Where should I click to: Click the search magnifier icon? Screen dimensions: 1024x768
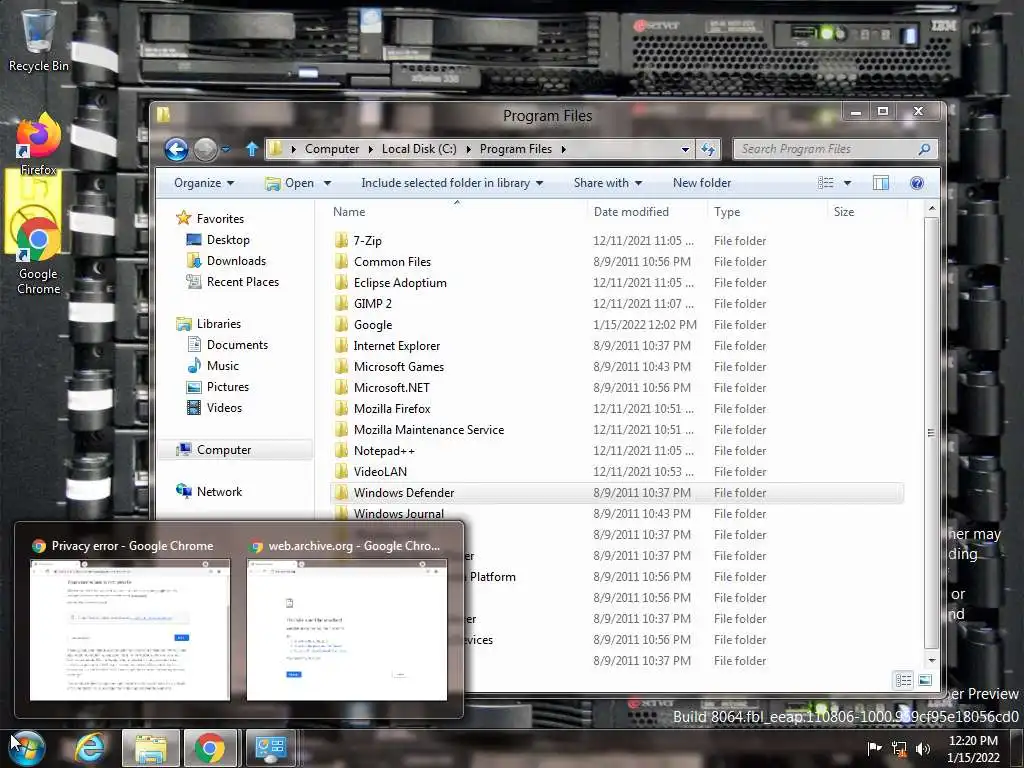coord(924,149)
